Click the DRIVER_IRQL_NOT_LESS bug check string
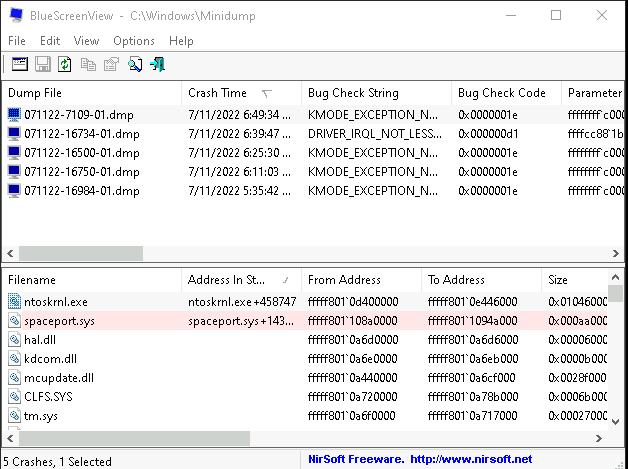Screen dimensions: 628x469 375,134
